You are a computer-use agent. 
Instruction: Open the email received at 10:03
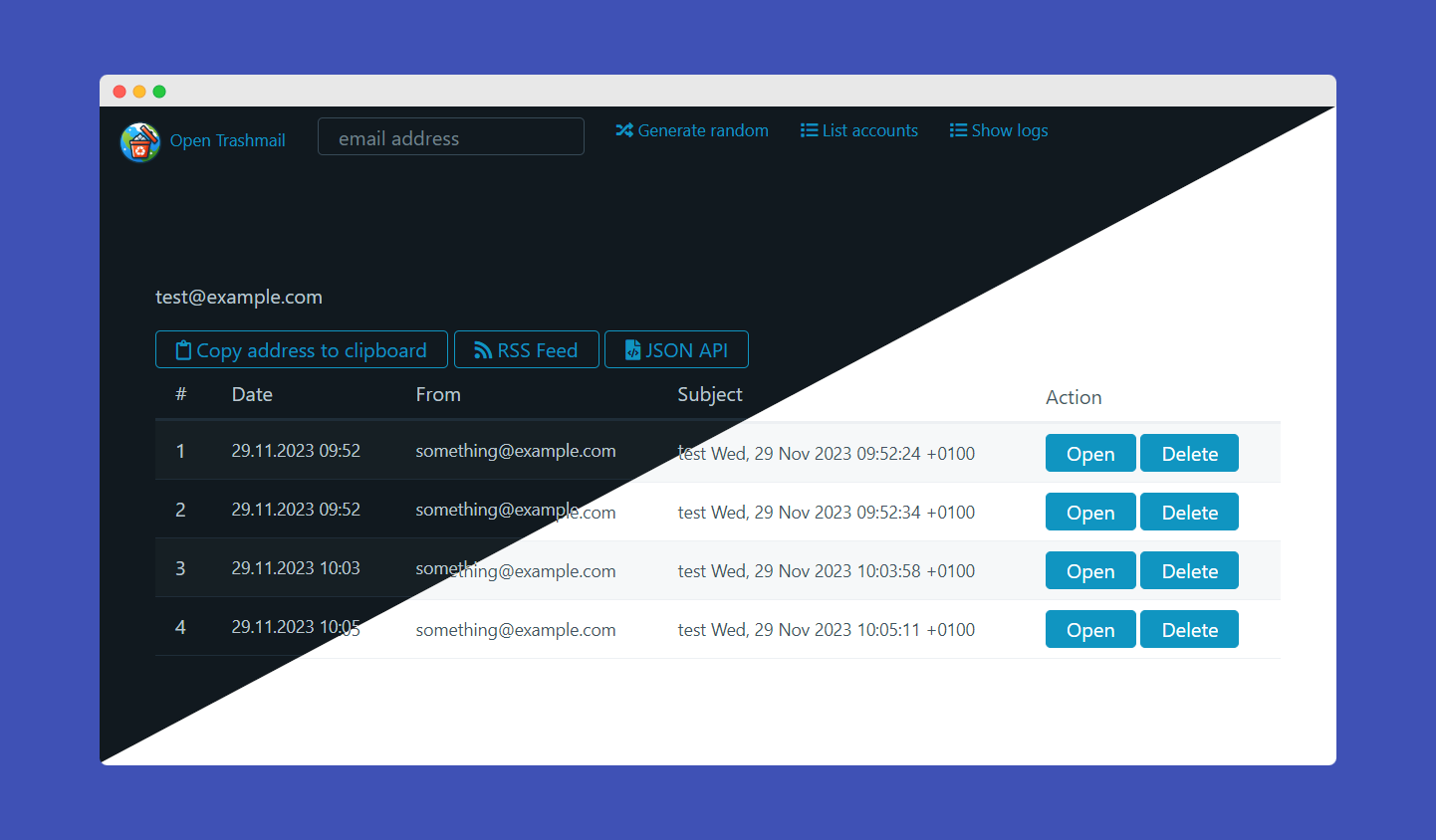click(x=1089, y=570)
